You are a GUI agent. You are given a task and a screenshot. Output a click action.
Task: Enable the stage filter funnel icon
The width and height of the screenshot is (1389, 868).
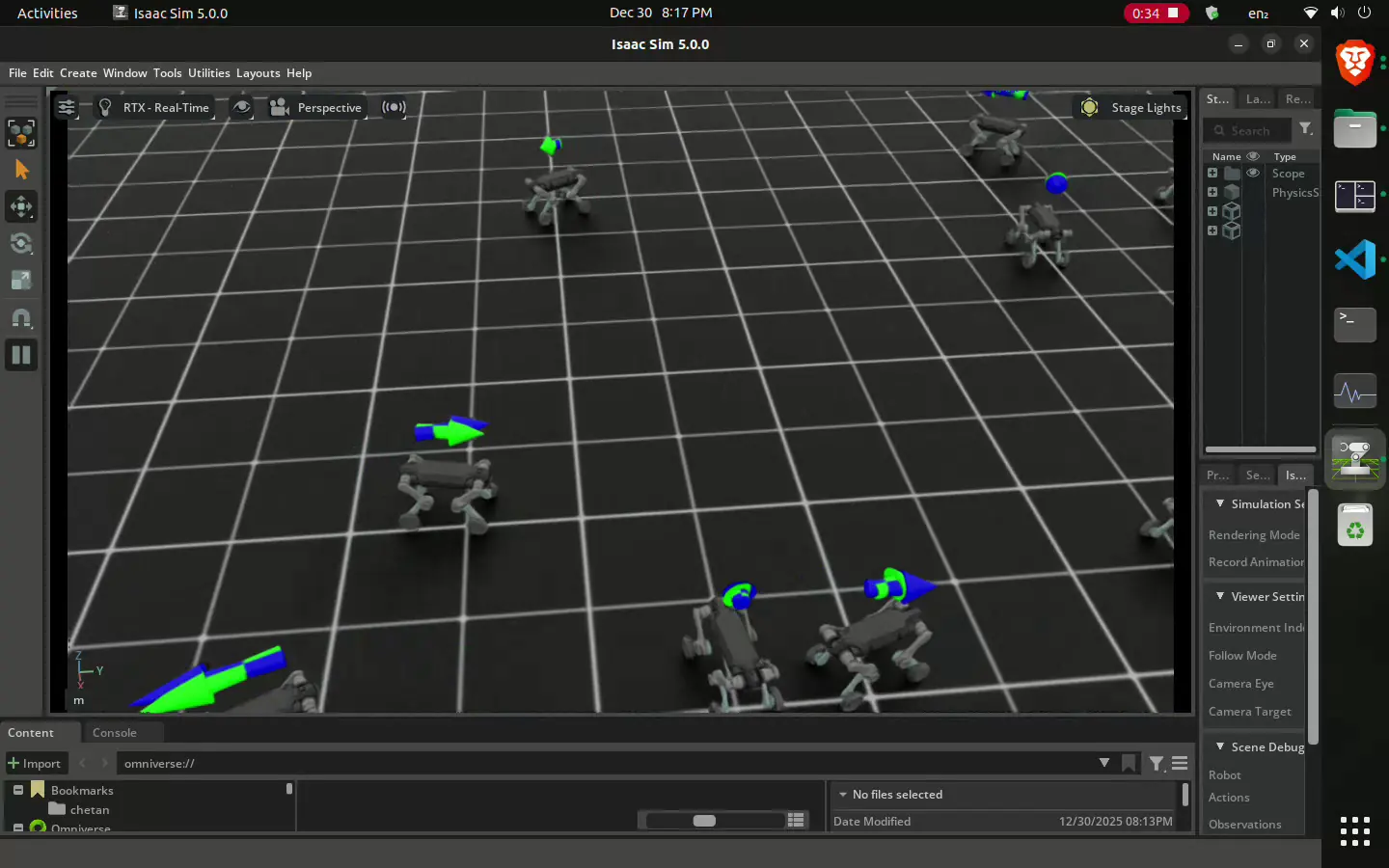[x=1306, y=128]
